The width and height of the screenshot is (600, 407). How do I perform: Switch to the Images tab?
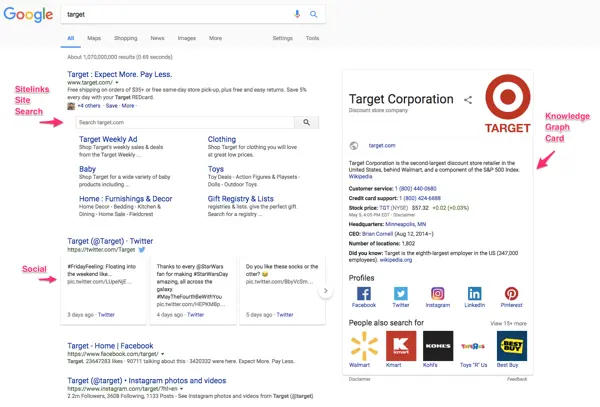[x=187, y=38]
